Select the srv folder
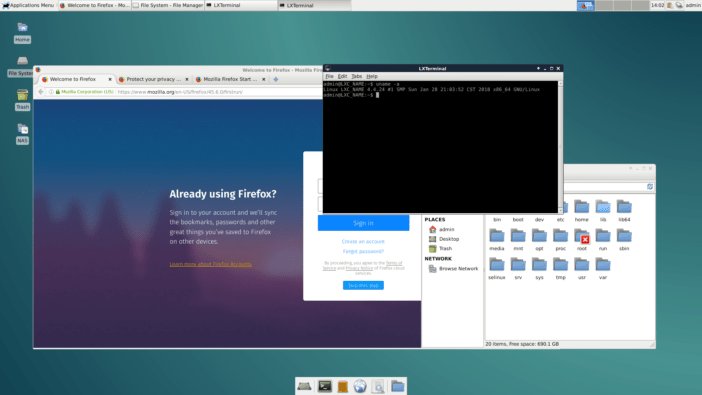Image resolution: width=702 pixels, height=395 pixels. (x=518, y=269)
